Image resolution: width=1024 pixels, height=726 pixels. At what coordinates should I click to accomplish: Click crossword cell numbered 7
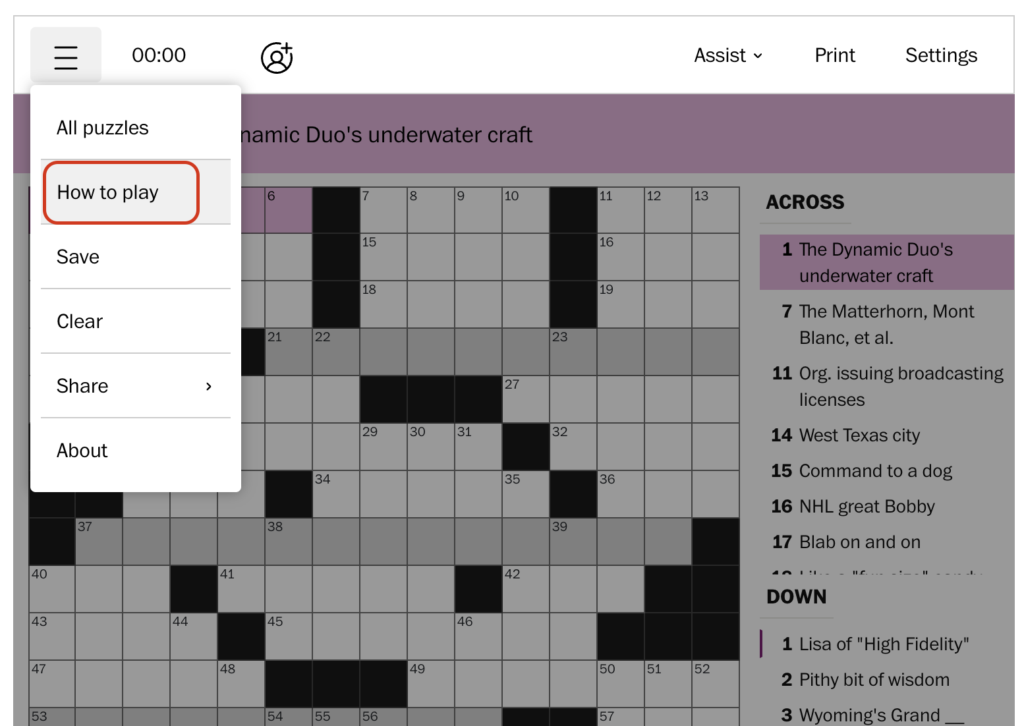click(x=383, y=210)
